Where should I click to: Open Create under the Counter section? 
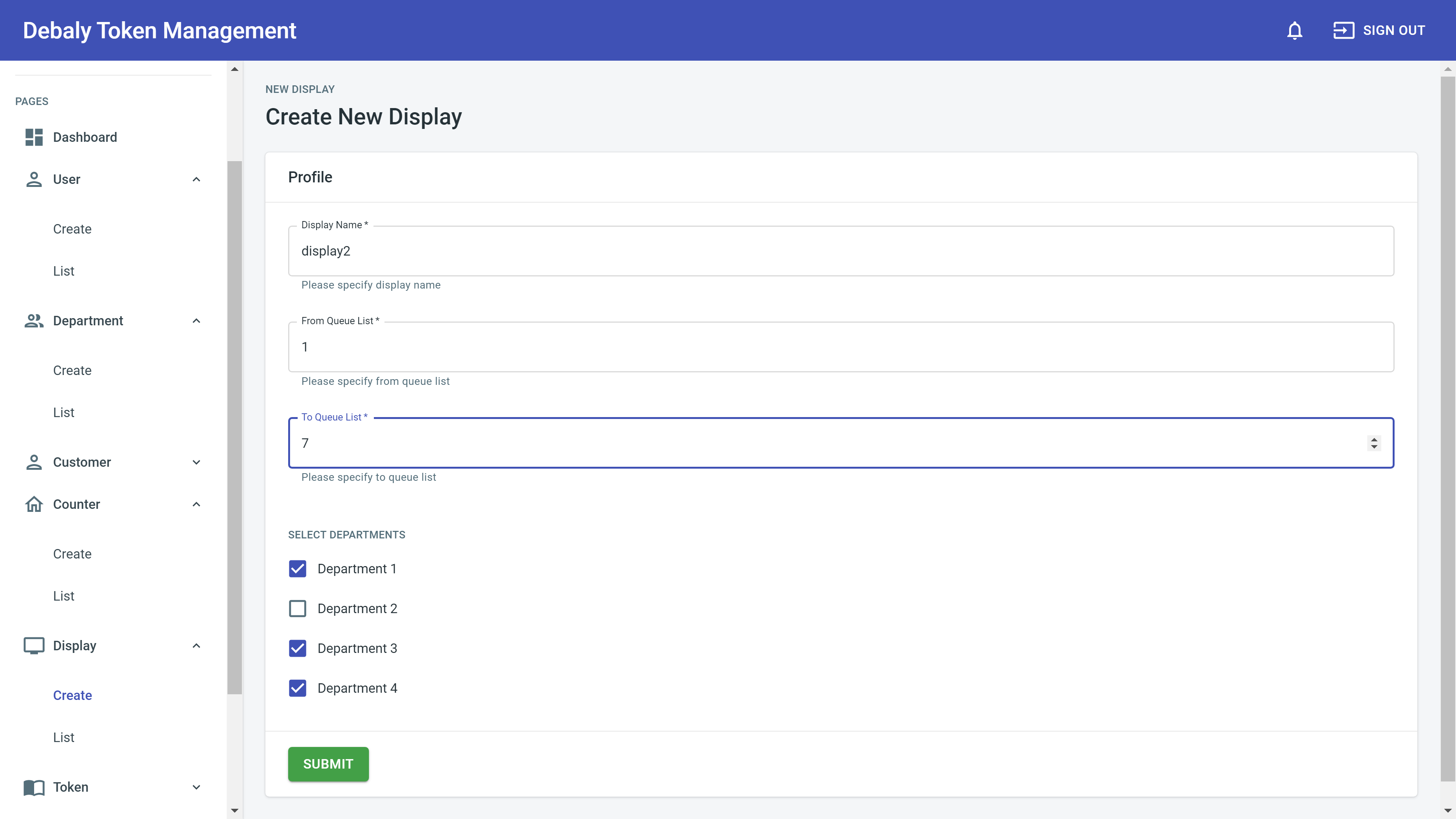tap(72, 554)
